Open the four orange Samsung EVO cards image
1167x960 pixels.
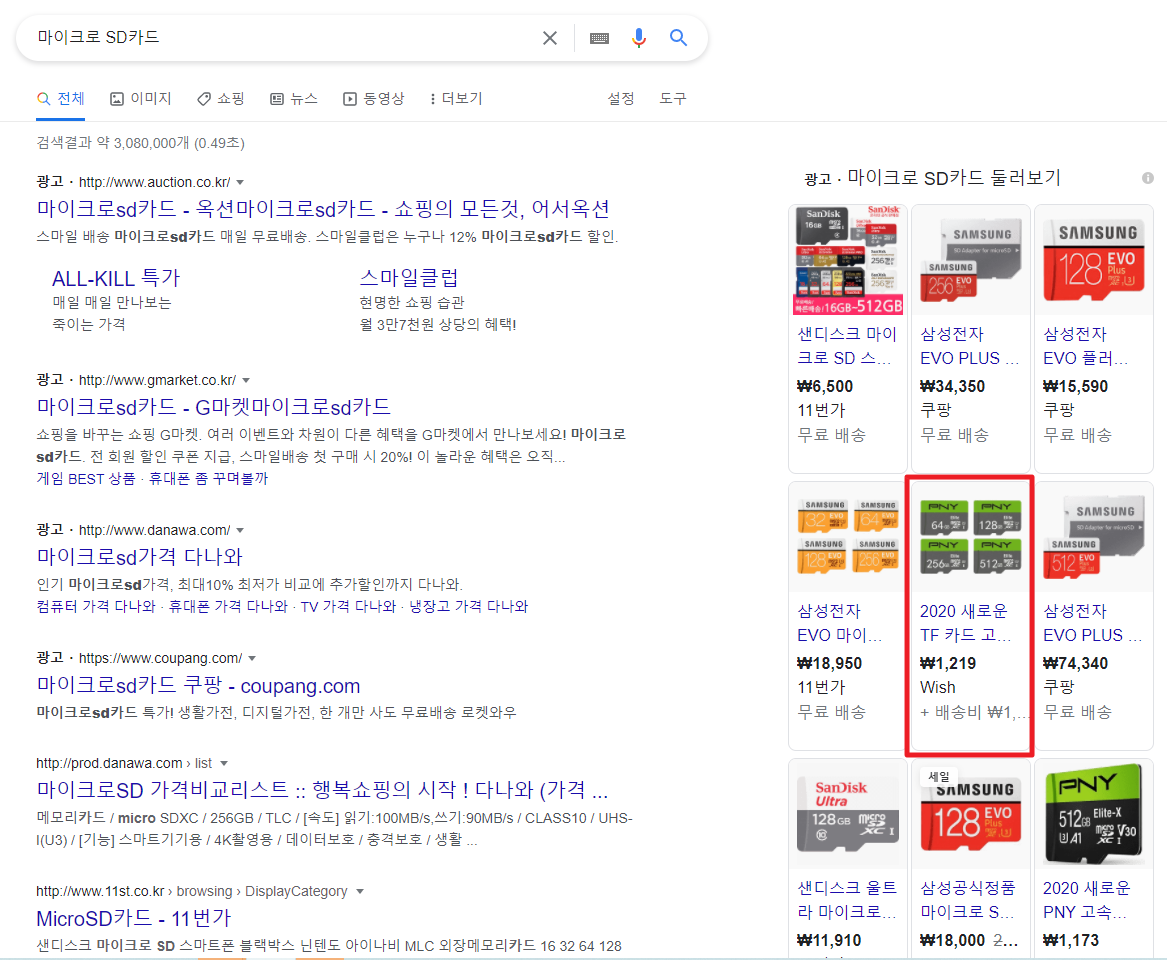pyautogui.click(x=848, y=537)
